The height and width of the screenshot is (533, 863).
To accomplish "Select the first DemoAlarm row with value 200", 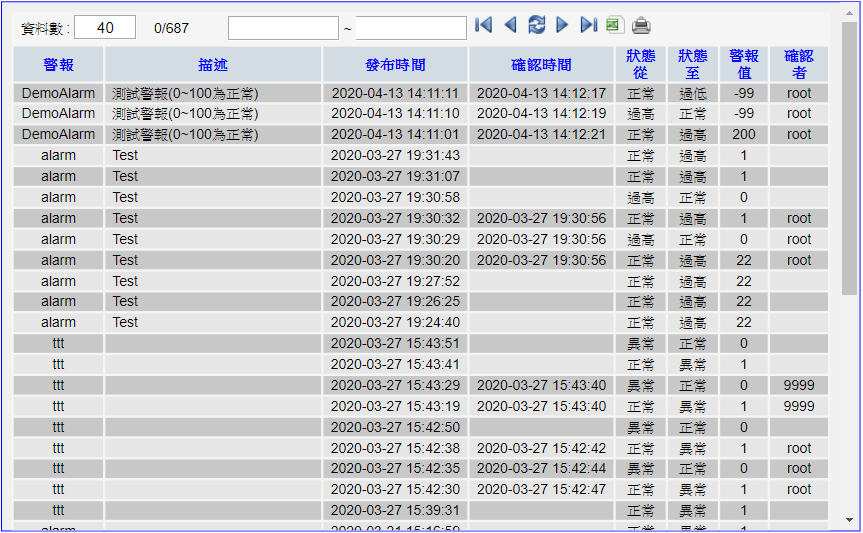I will [x=58, y=134].
